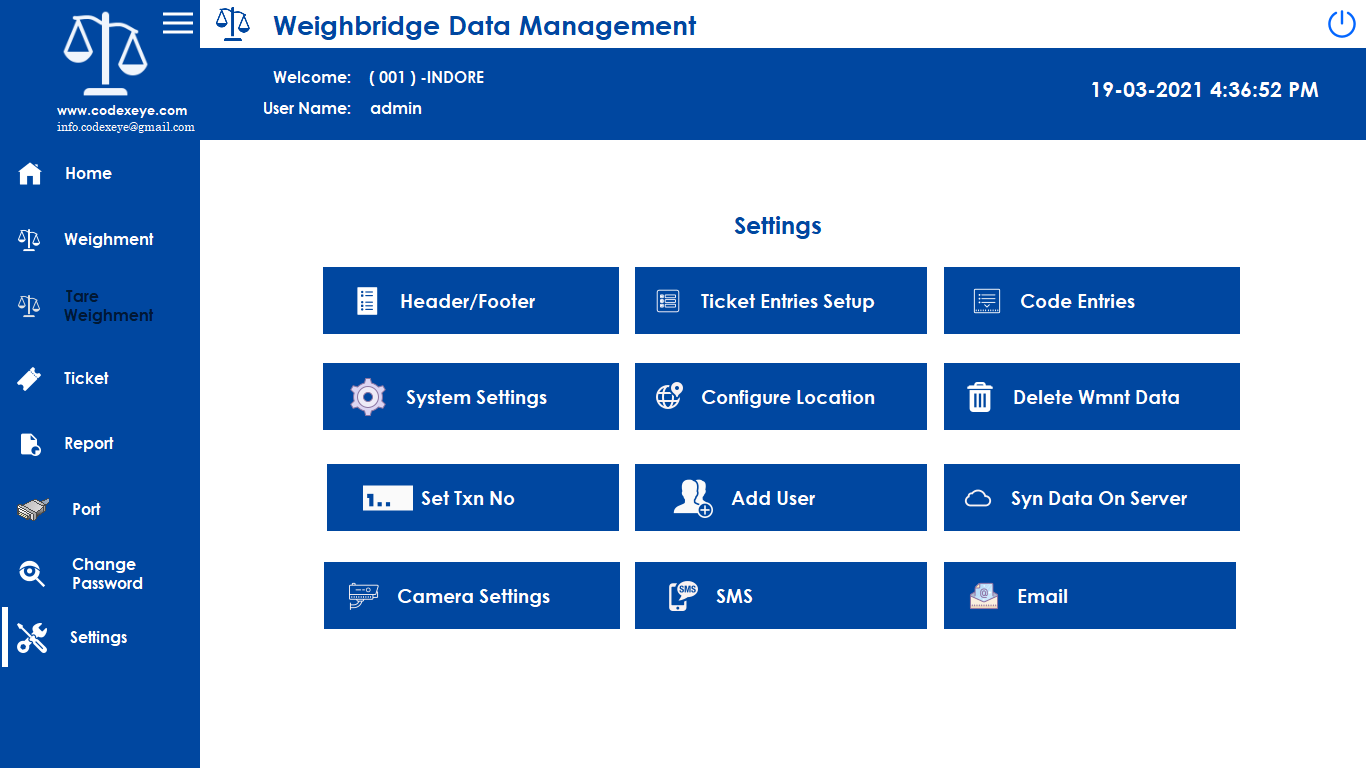Open Report from the sidebar menu
This screenshot has height=768, width=1366.
pos(89,444)
